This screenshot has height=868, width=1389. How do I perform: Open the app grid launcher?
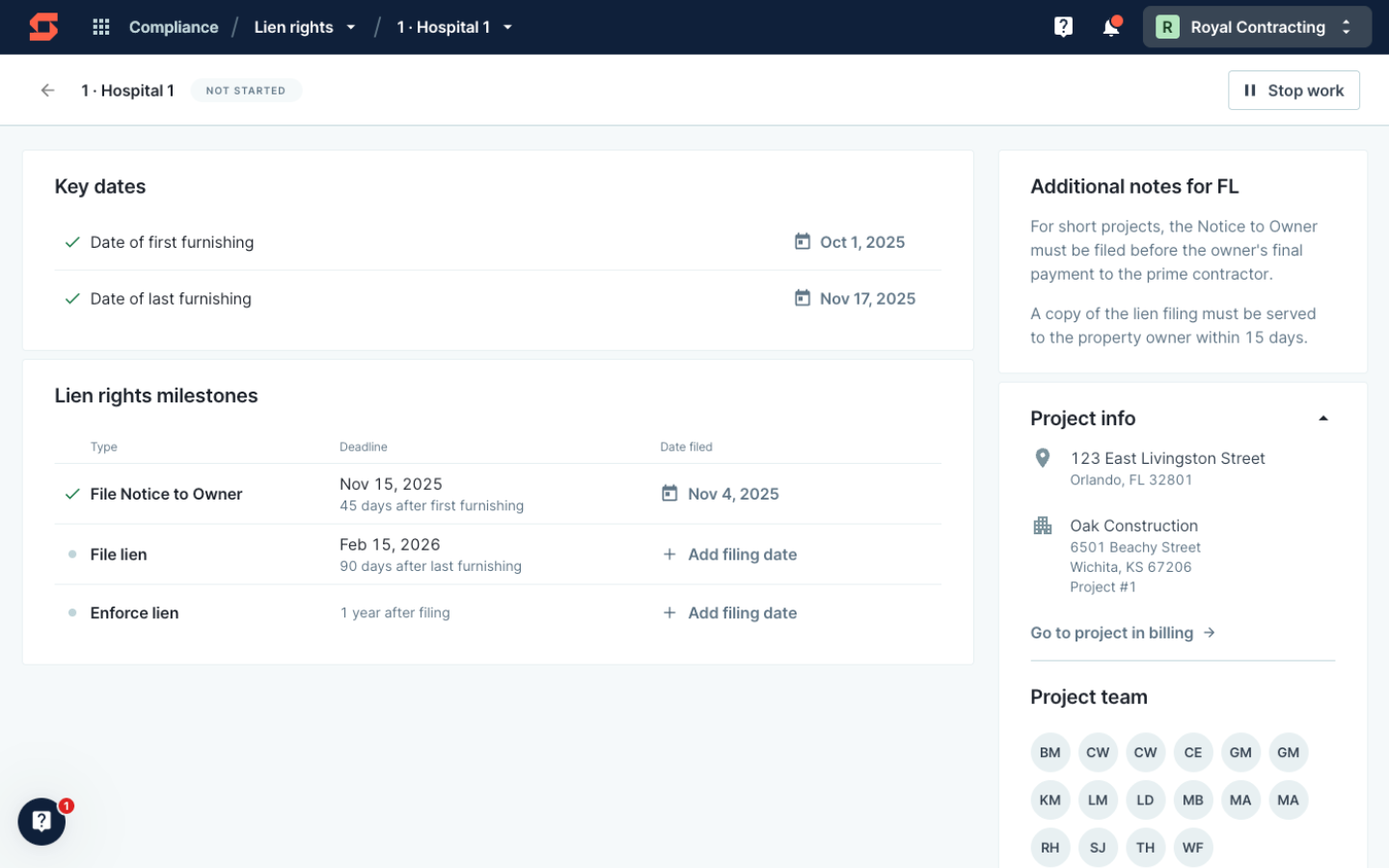click(x=100, y=26)
